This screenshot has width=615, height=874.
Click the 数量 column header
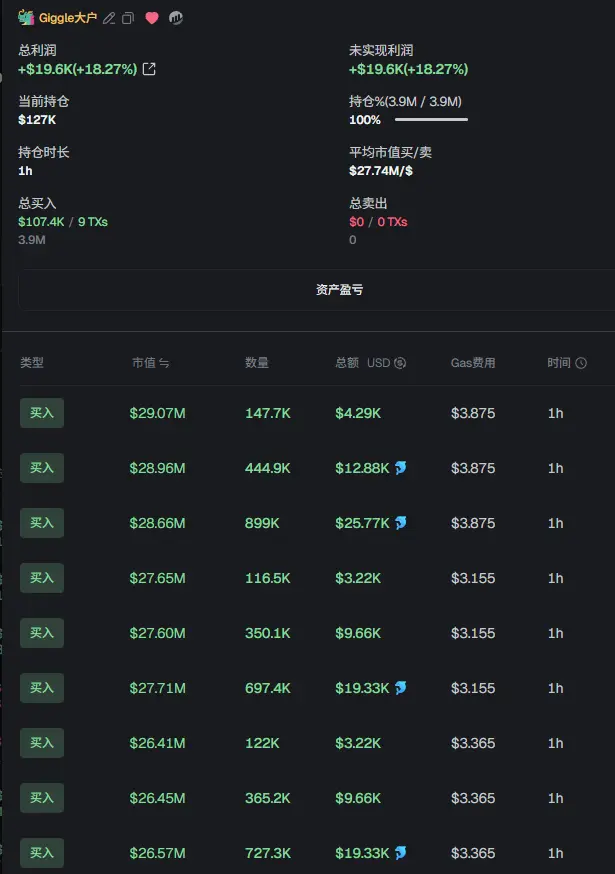(257, 363)
